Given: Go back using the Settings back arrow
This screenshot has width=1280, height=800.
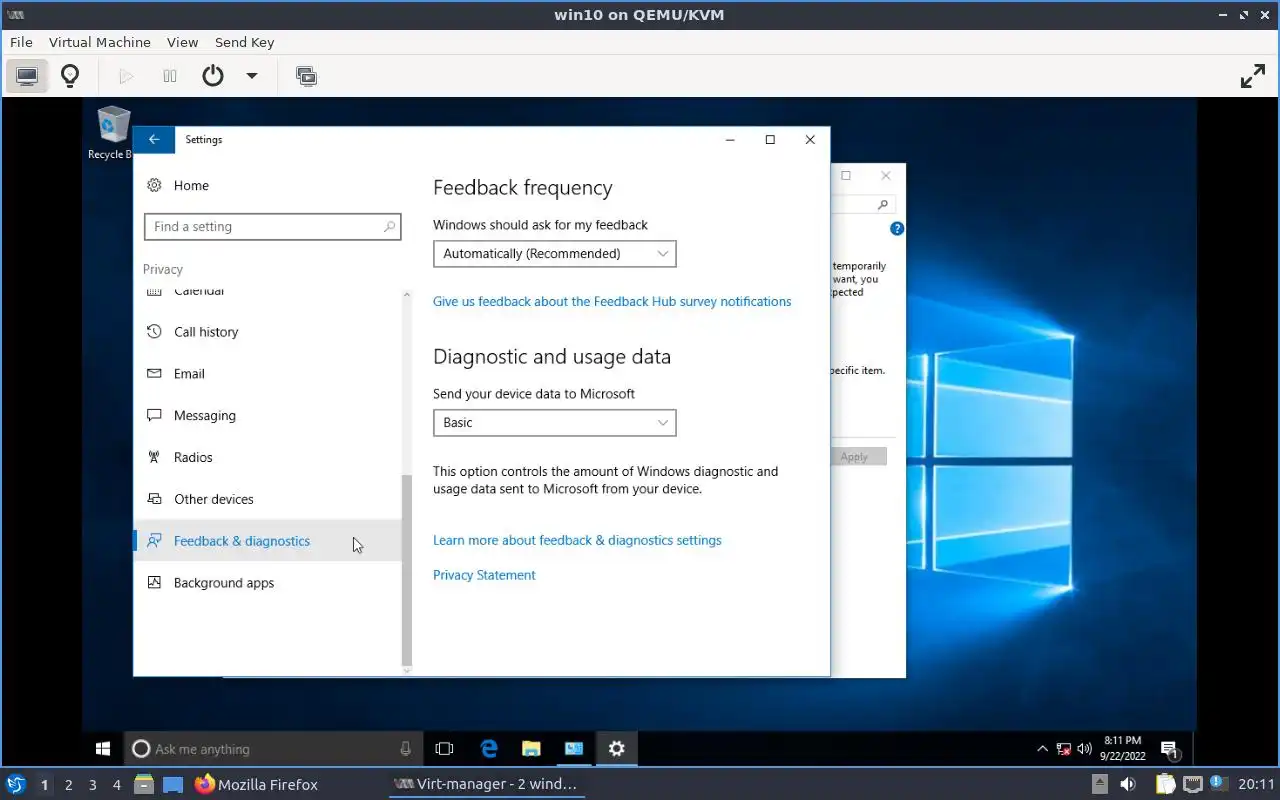Looking at the screenshot, I should 154,140.
